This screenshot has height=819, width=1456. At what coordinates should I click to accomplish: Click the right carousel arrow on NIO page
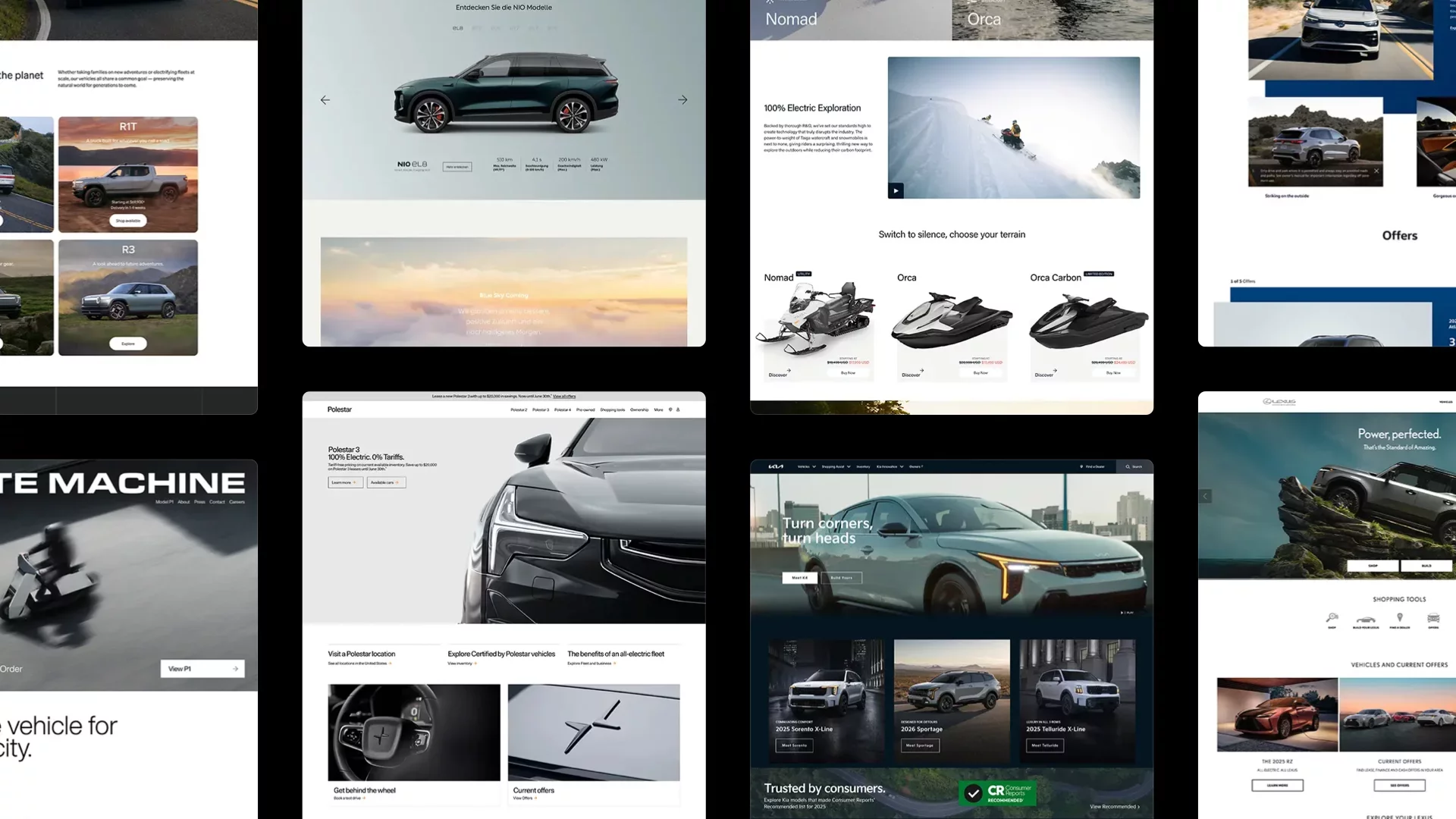pyautogui.click(x=682, y=100)
